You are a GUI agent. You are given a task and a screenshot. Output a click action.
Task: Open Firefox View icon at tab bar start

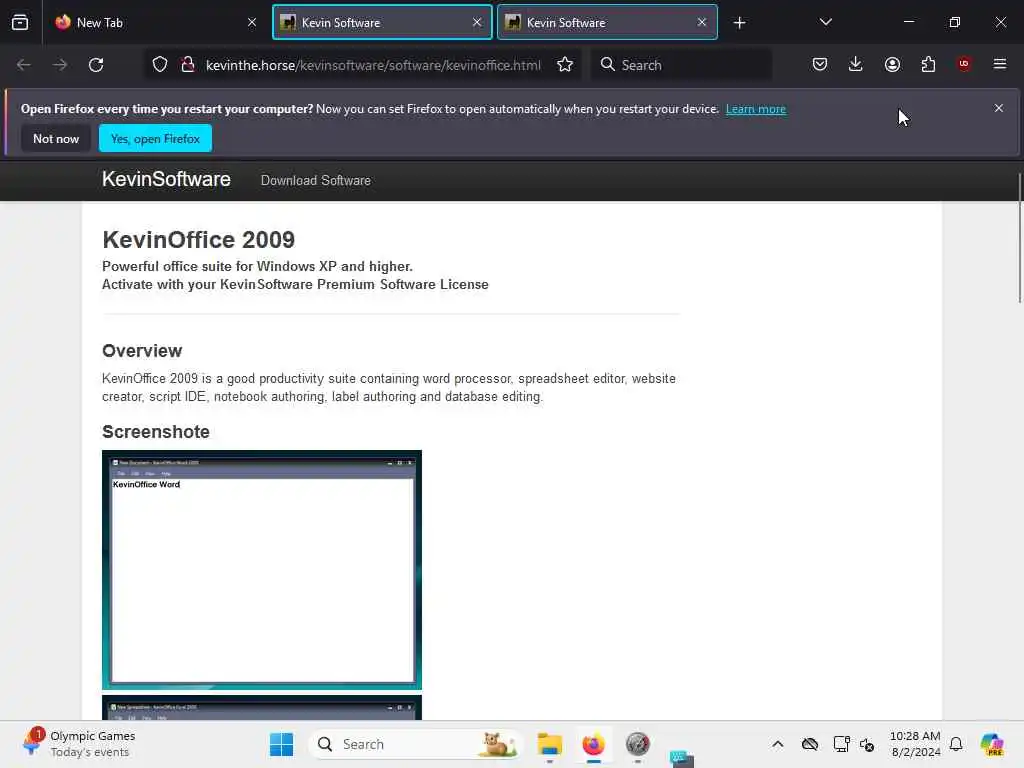pos(20,22)
